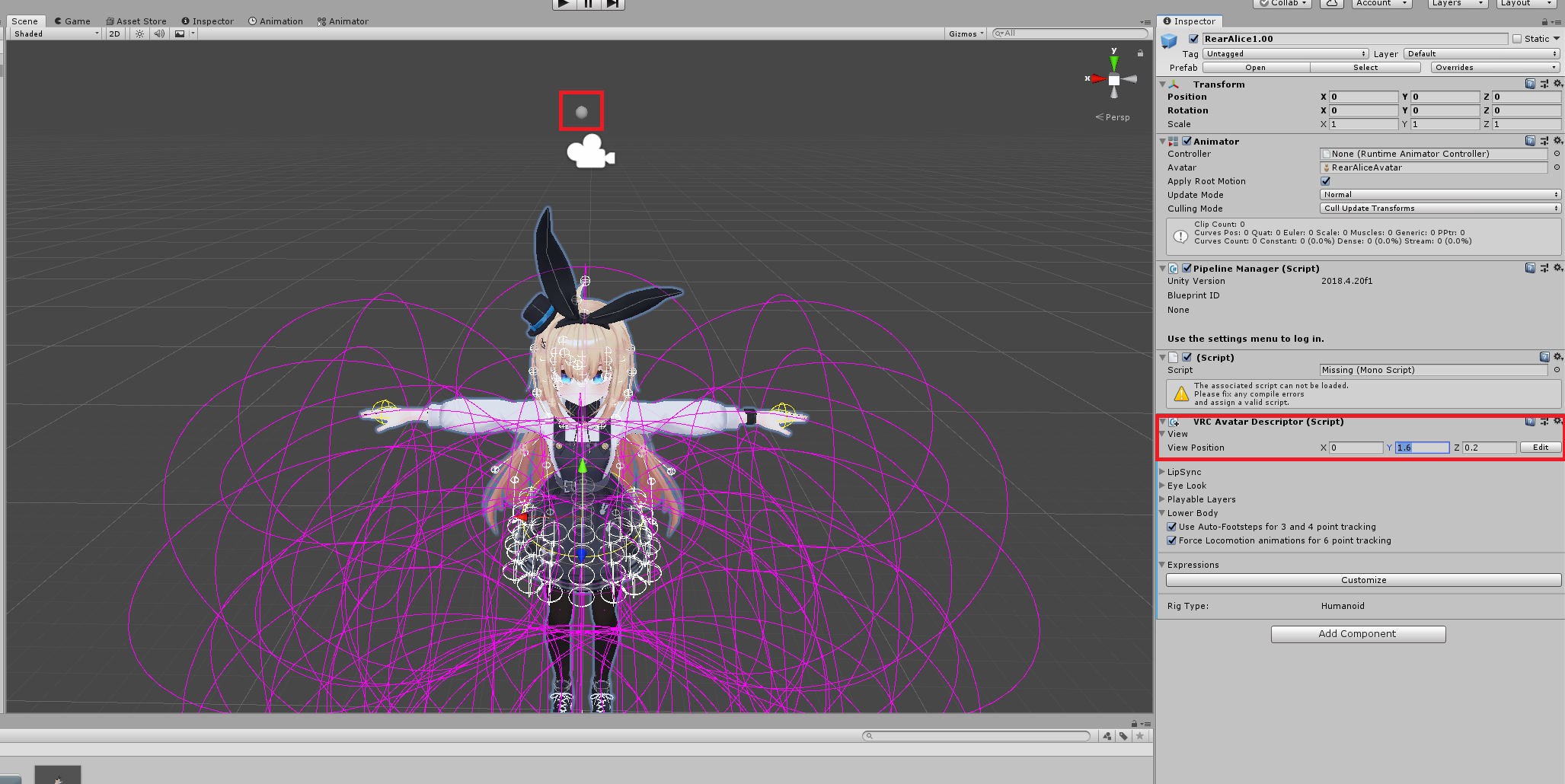The image size is (1565, 784).
Task: Toggle Use Auto-Footsteps checkbox
Action: point(1172,527)
